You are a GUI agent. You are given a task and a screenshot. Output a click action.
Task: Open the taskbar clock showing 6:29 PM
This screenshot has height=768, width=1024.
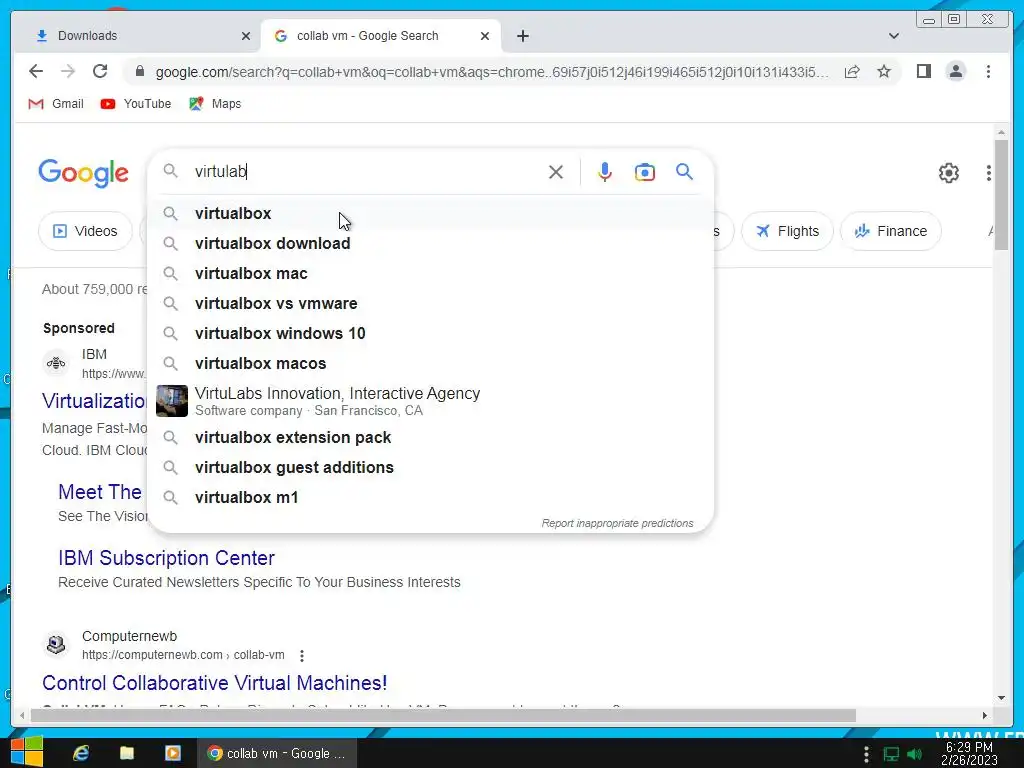[x=969, y=754]
